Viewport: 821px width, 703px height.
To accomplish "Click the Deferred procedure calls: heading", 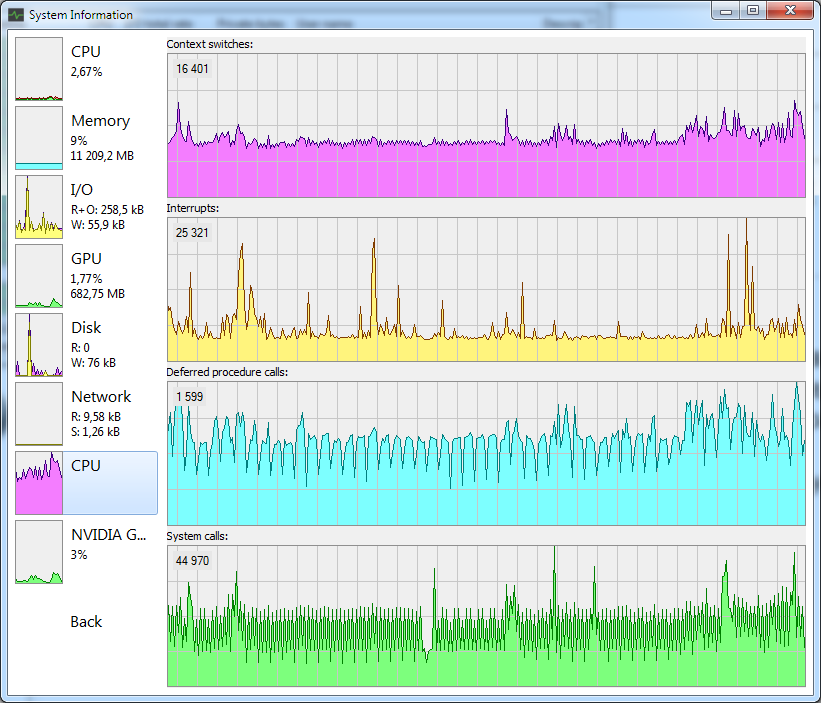I will [x=227, y=372].
